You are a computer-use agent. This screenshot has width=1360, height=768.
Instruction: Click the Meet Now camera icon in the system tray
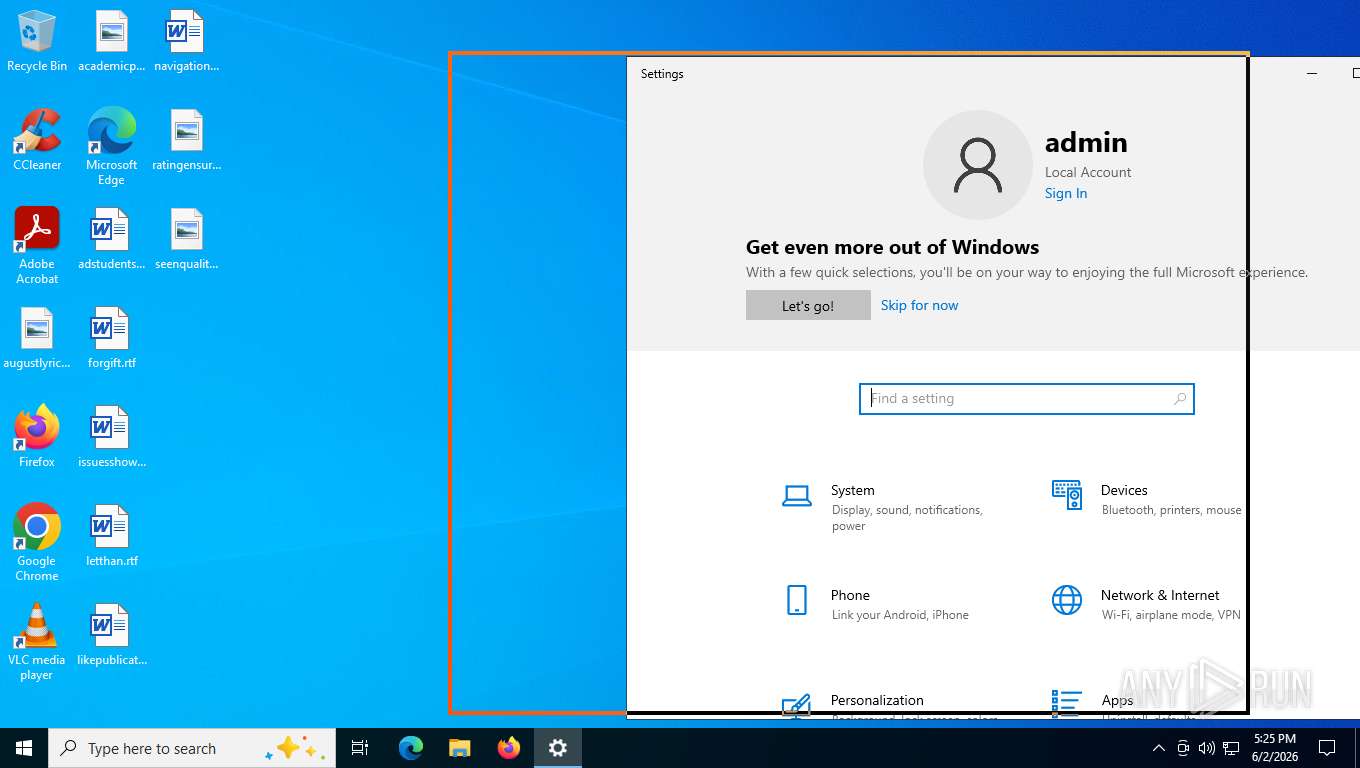(x=1183, y=748)
